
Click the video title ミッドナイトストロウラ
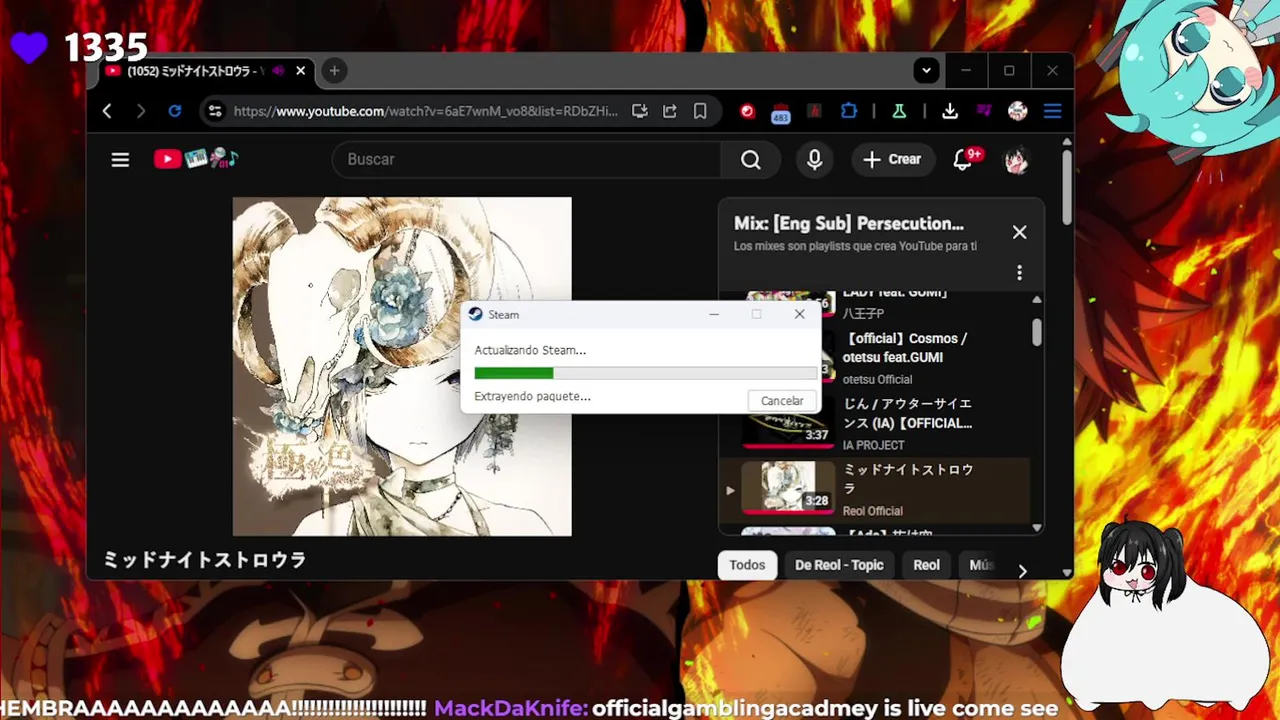pos(205,560)
